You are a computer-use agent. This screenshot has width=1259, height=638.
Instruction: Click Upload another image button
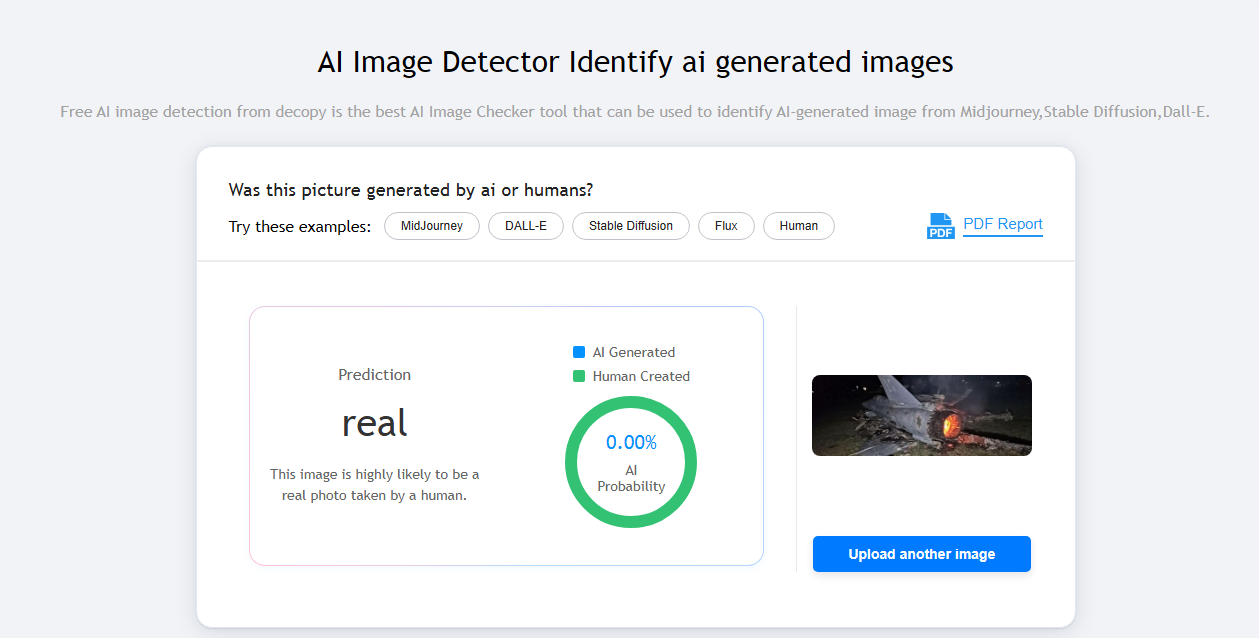pos(922,554)
